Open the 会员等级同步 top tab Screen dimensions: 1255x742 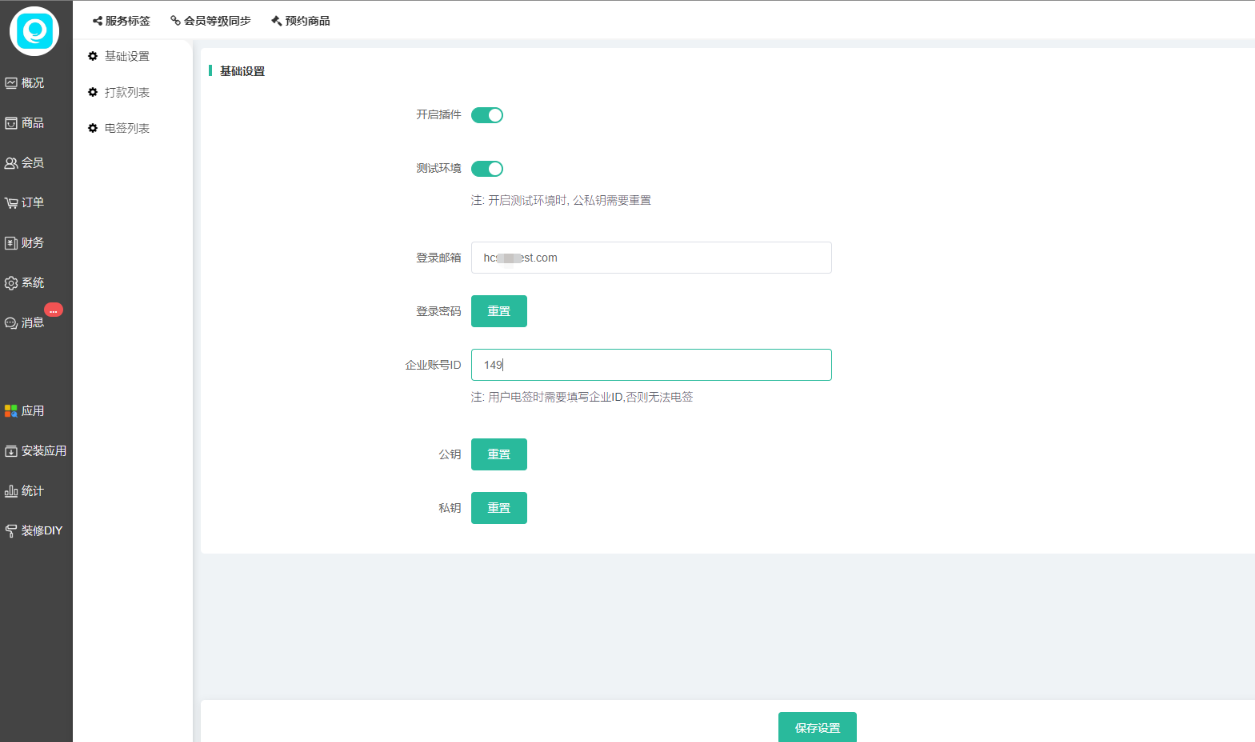(211, 20)
